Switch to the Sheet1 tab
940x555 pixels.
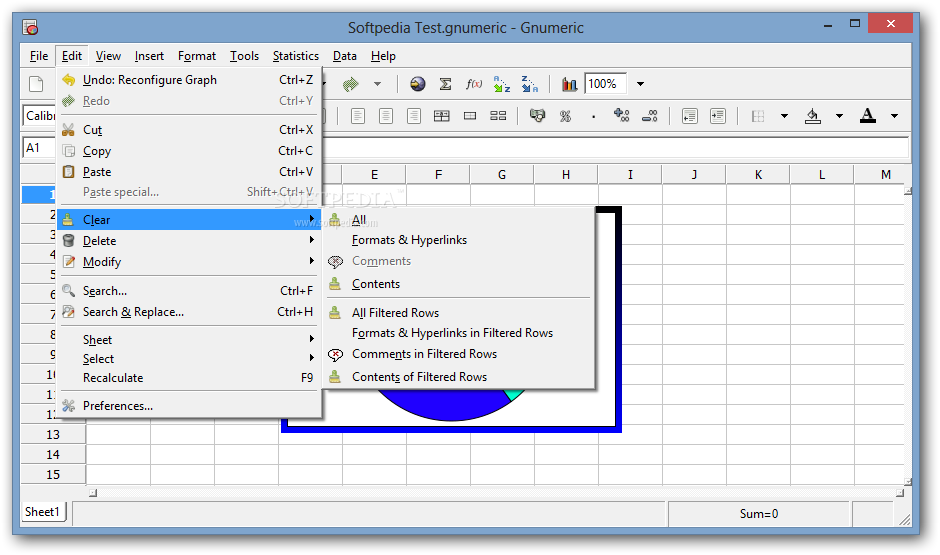(x=43, y=512)
